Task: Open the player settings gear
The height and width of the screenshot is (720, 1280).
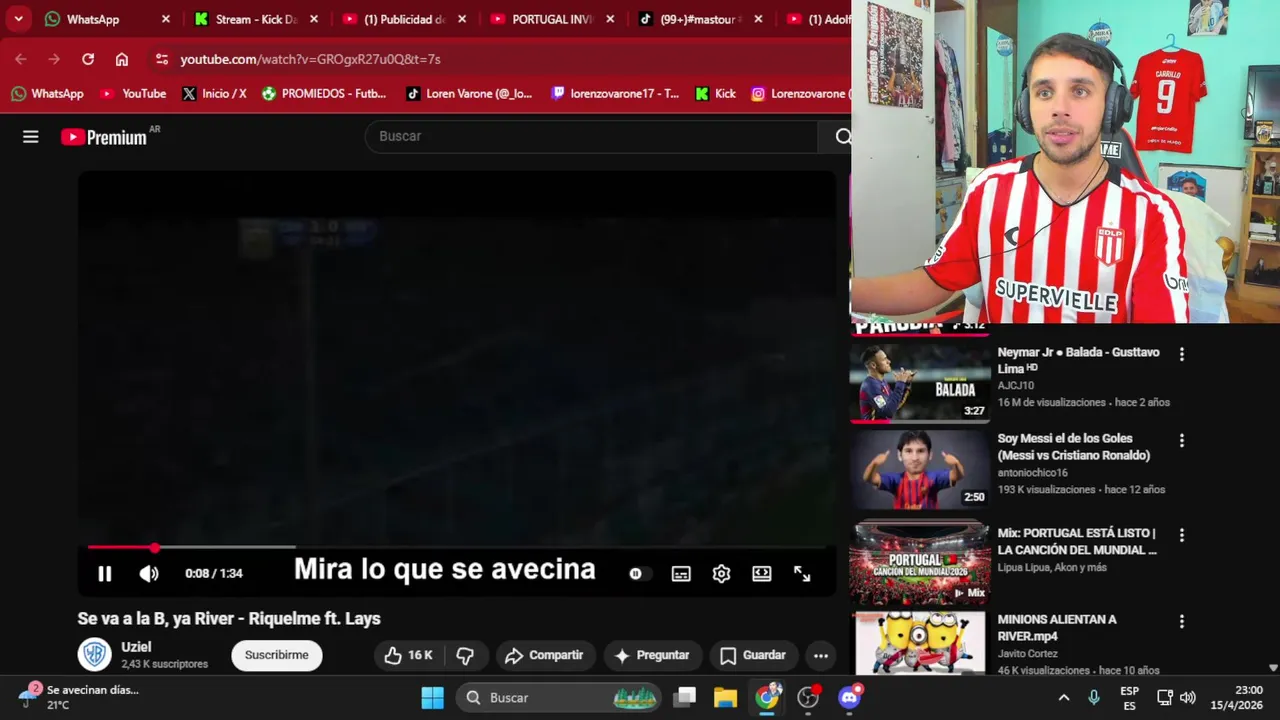Action: 721,573
